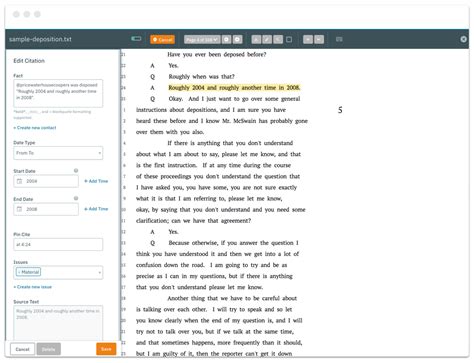Viewport: 474px width, 363px height.
Task: Click the Edit Citation heading
Action: click(x=29, y=61)
